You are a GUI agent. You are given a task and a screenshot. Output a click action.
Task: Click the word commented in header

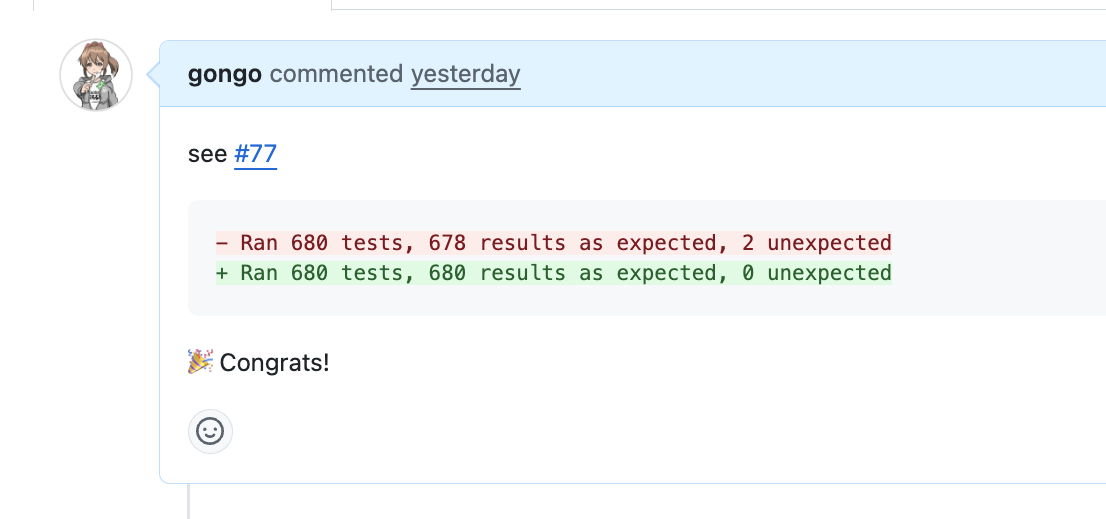[336, 74]
